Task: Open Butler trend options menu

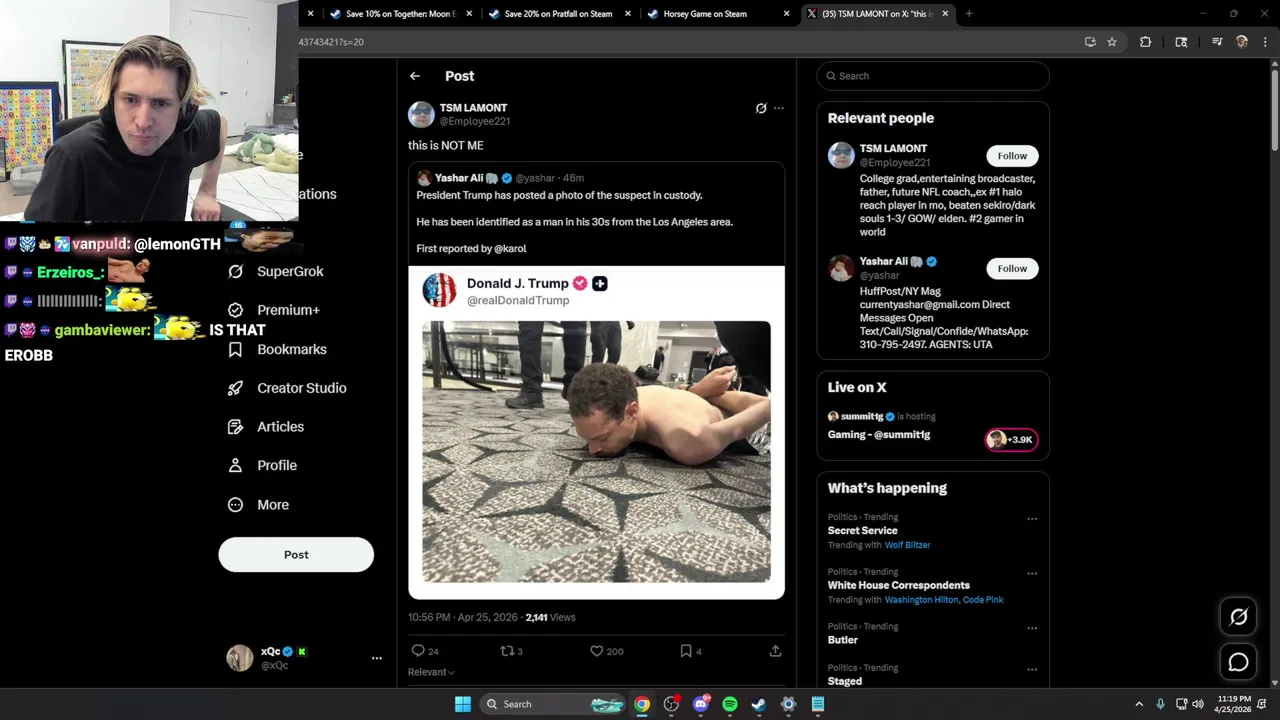Action: (x=1032, y=628)
